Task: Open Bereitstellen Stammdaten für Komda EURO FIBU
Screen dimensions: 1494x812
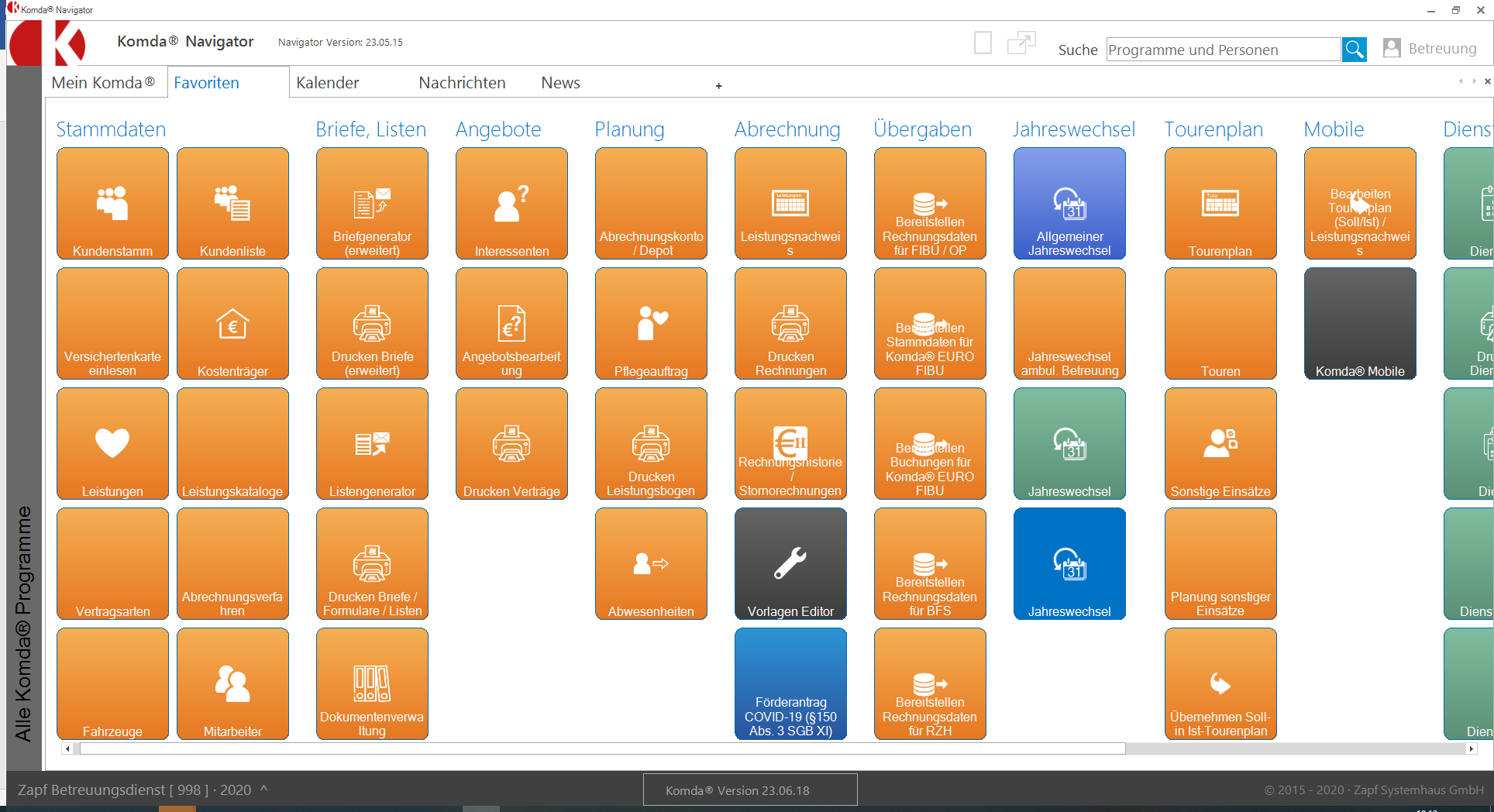Action: pyautogui.click(x=930, y=323)
